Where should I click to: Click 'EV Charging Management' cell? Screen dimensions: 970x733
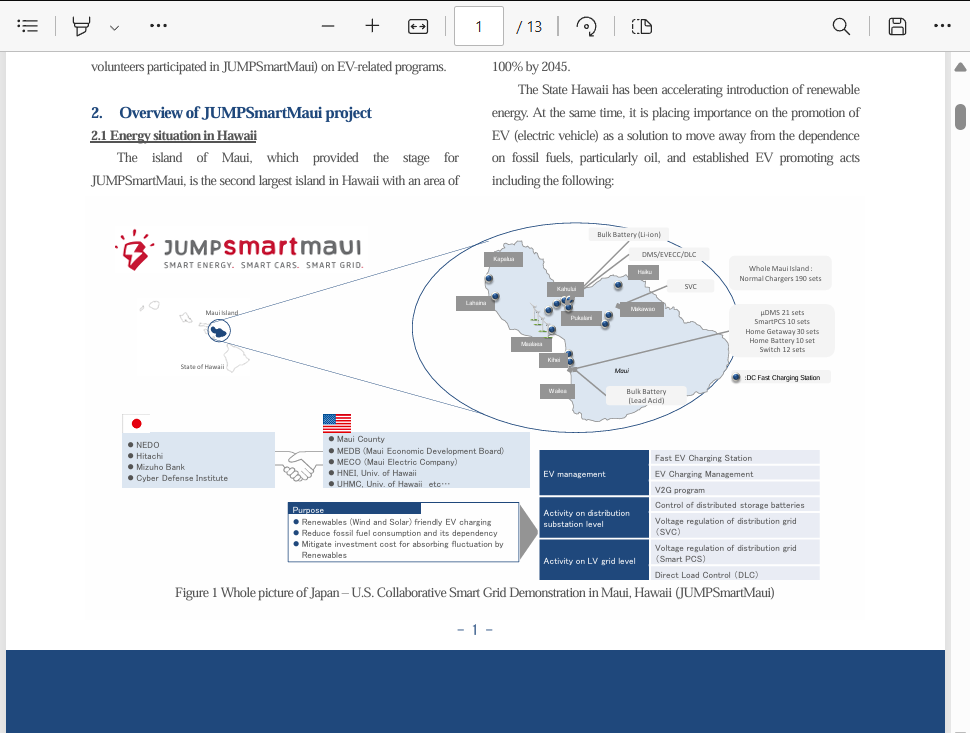(734, 474)
